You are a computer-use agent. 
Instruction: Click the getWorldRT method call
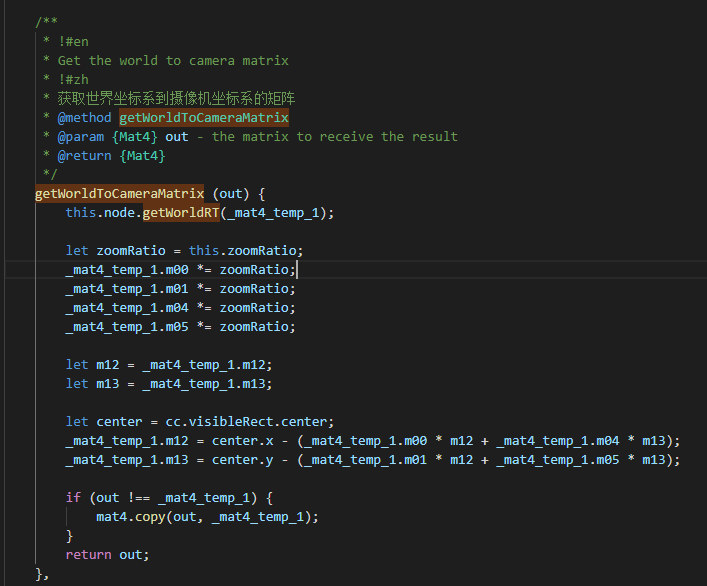point(181,212)
